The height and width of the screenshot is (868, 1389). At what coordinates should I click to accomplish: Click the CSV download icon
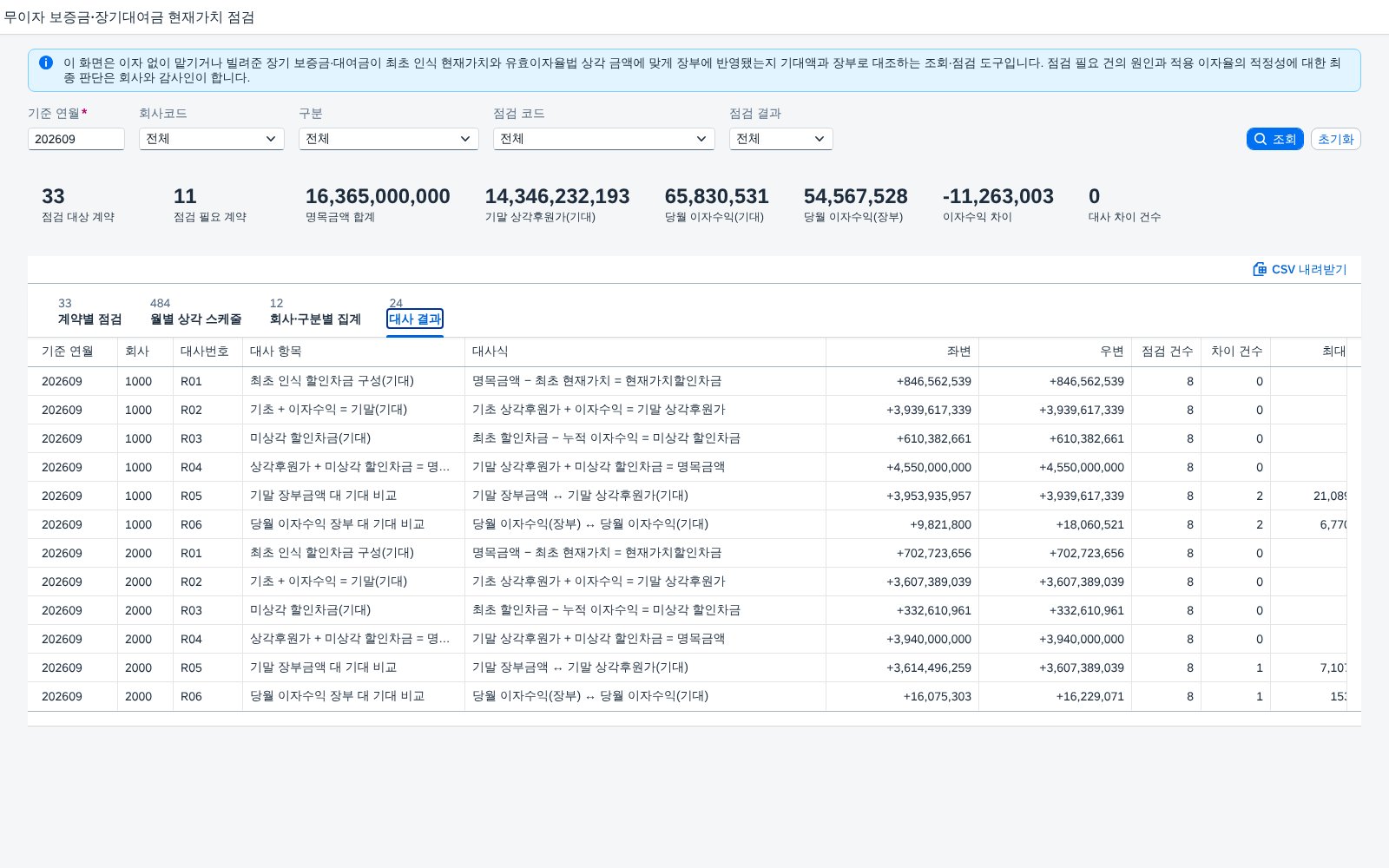click(x=1260, y=269)
